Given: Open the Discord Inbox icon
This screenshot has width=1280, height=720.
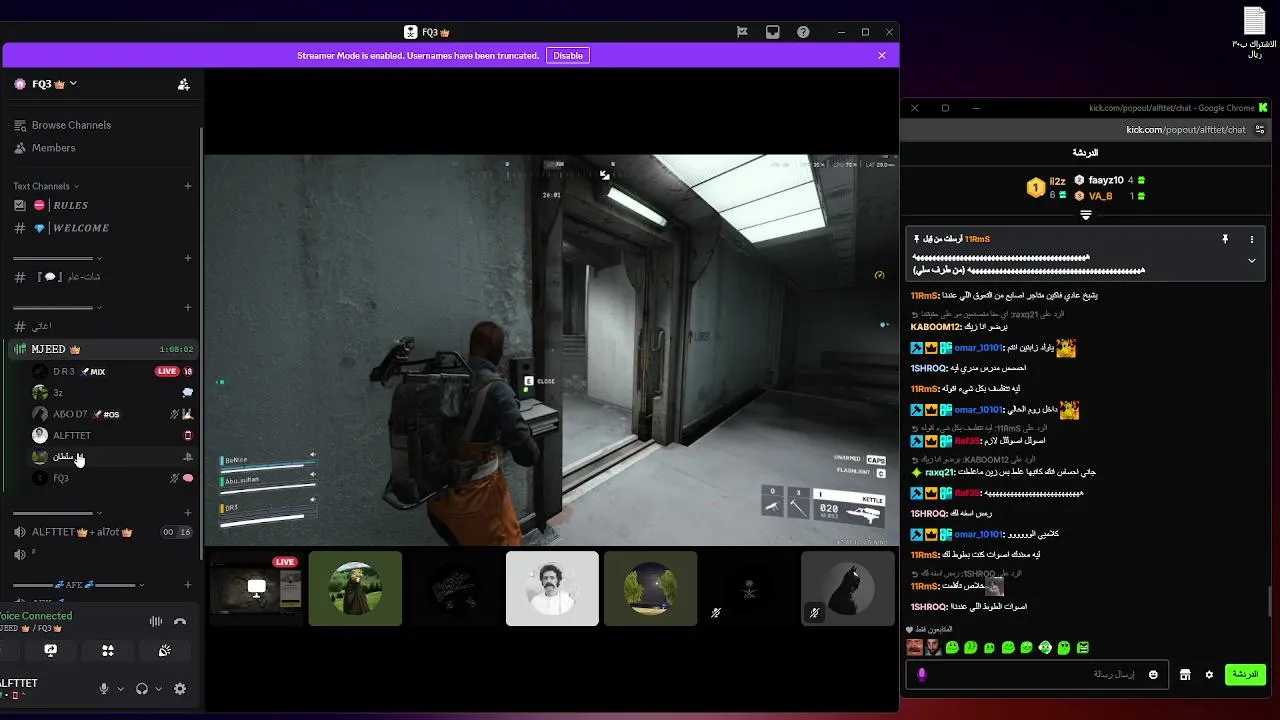Looking at the screenshot, I should coord(772,32).
